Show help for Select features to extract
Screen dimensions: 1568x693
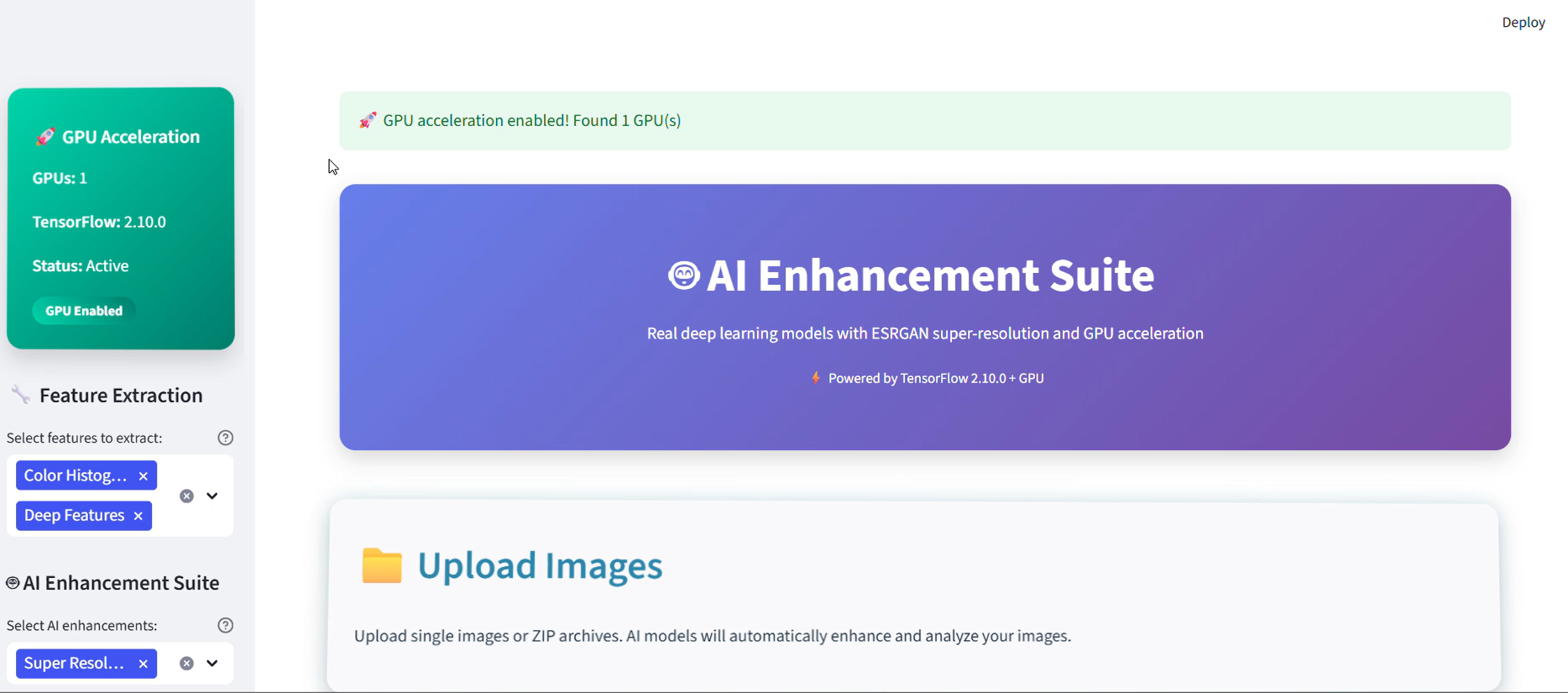click(225, 438)
